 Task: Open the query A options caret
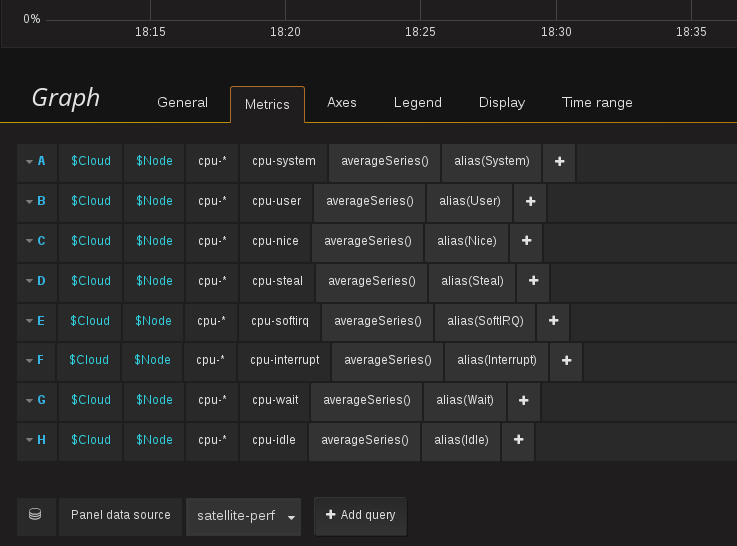[x=29, y=162]
